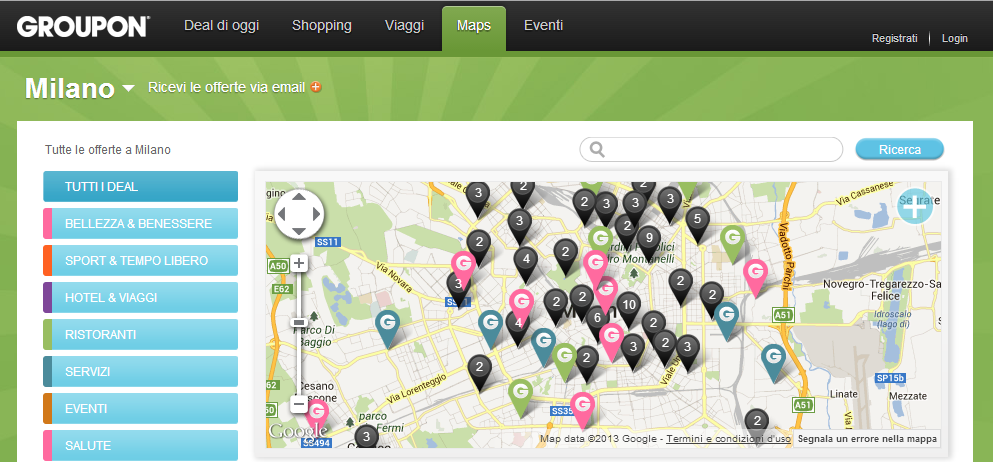Click the search magnifier icon
The image size is (993, 462).
pyautogui.click(x=597, y=149)
